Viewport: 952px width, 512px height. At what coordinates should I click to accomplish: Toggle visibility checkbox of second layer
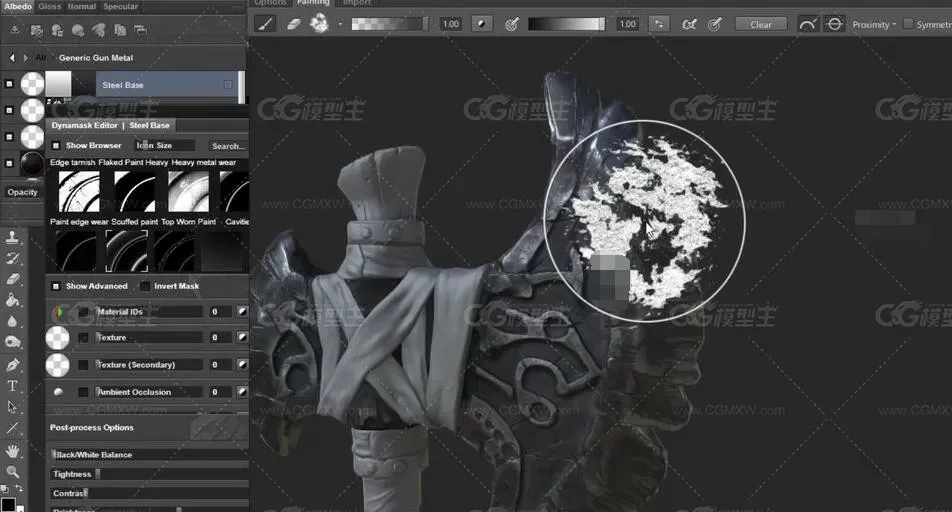pyautogui.click(x=9, y=110)
